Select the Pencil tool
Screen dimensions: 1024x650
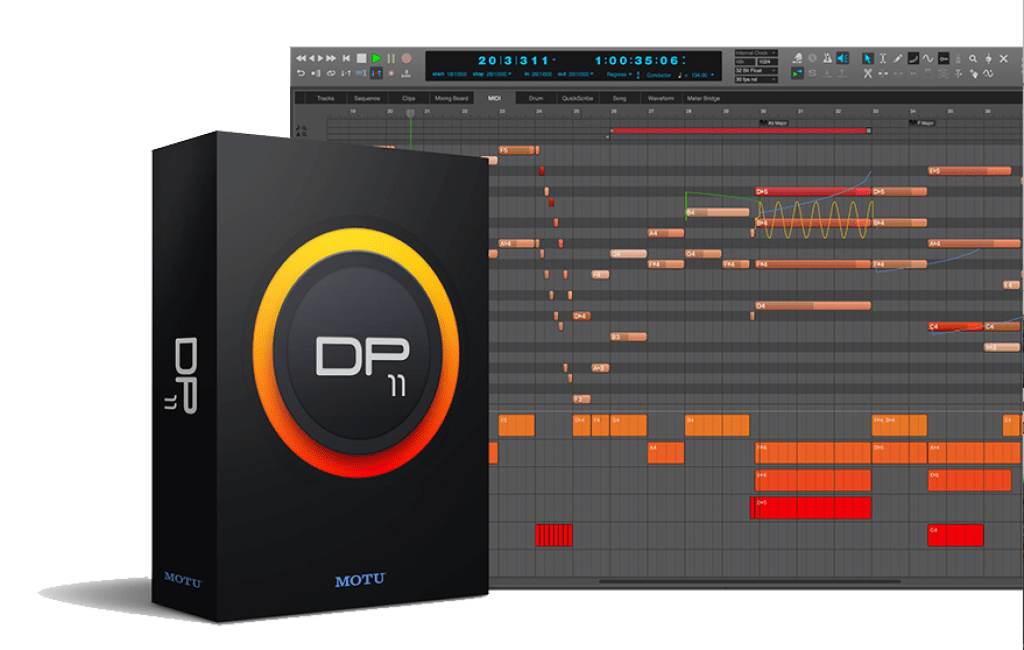point(899,59)
